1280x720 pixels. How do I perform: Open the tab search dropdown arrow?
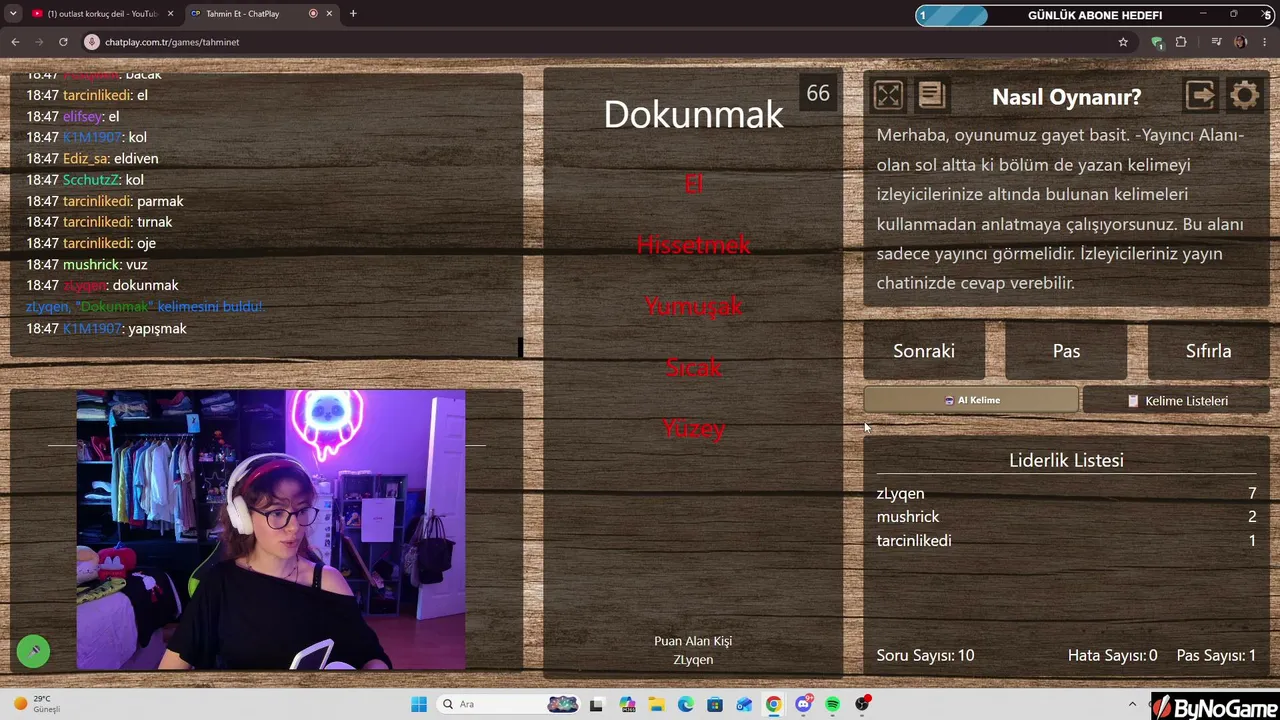[x=13, y=14]
